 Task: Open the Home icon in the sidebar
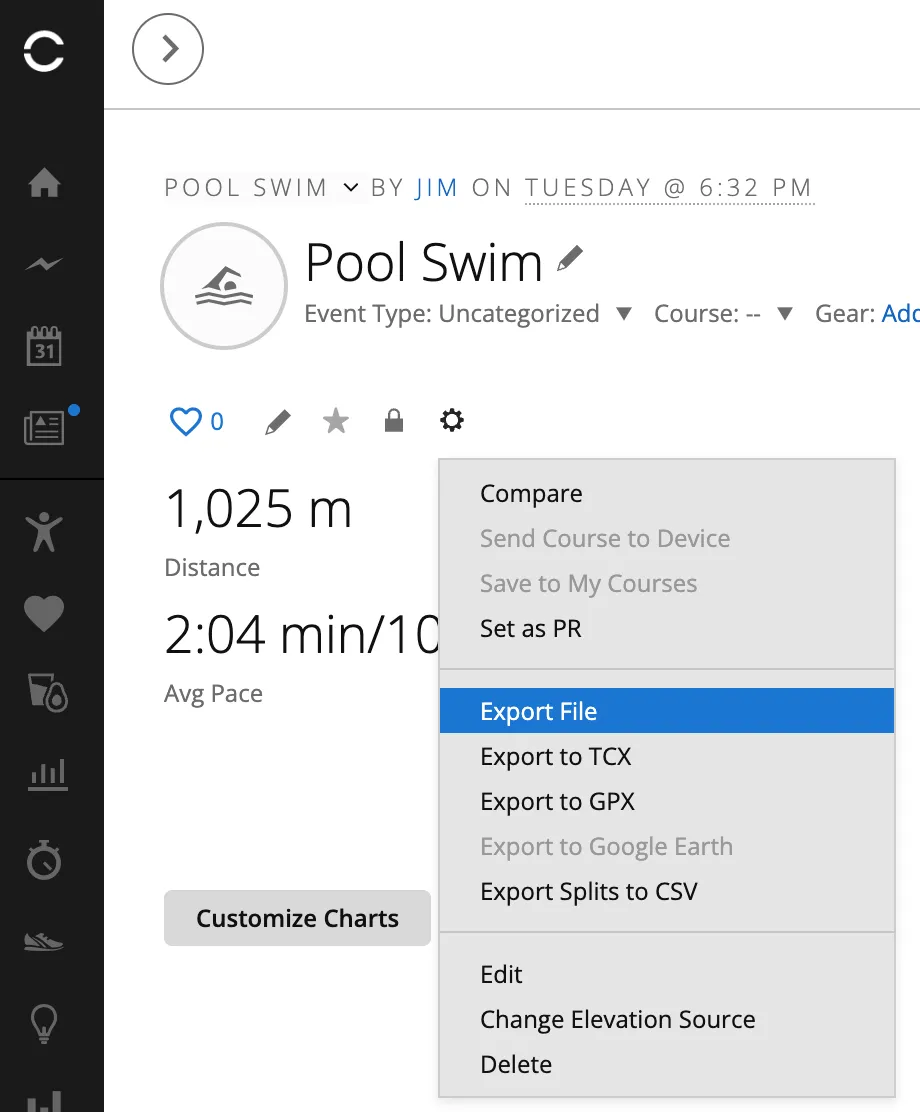(44, 184)
